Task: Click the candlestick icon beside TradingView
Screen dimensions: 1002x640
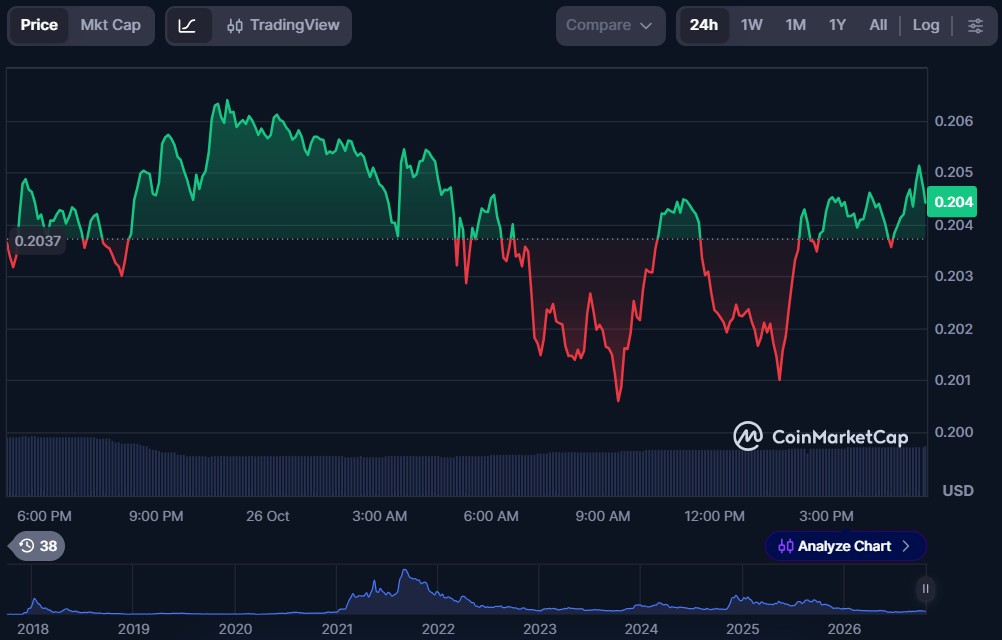Action: pos(235,26)
